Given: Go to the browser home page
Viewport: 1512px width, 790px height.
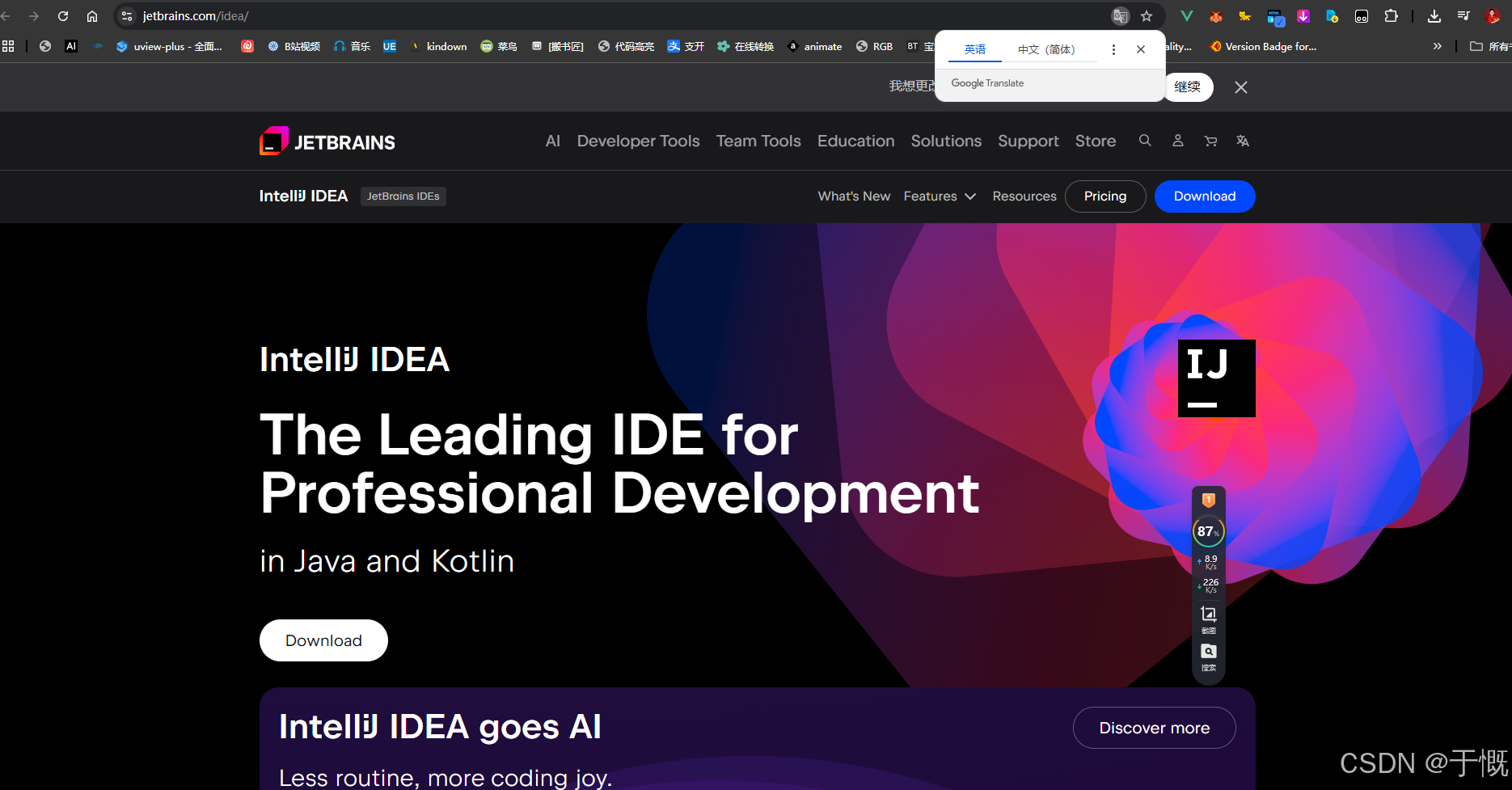Looking at the screenshot, I should point(92,16).
